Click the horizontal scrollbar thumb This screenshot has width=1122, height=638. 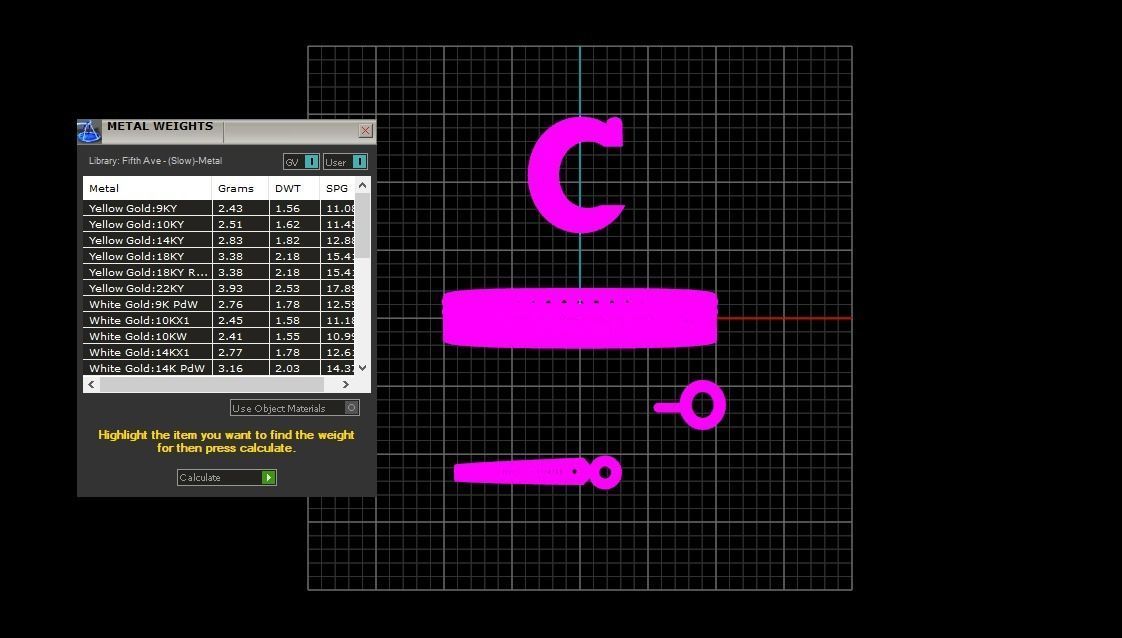pyautogui.click(x=212, y=384)
